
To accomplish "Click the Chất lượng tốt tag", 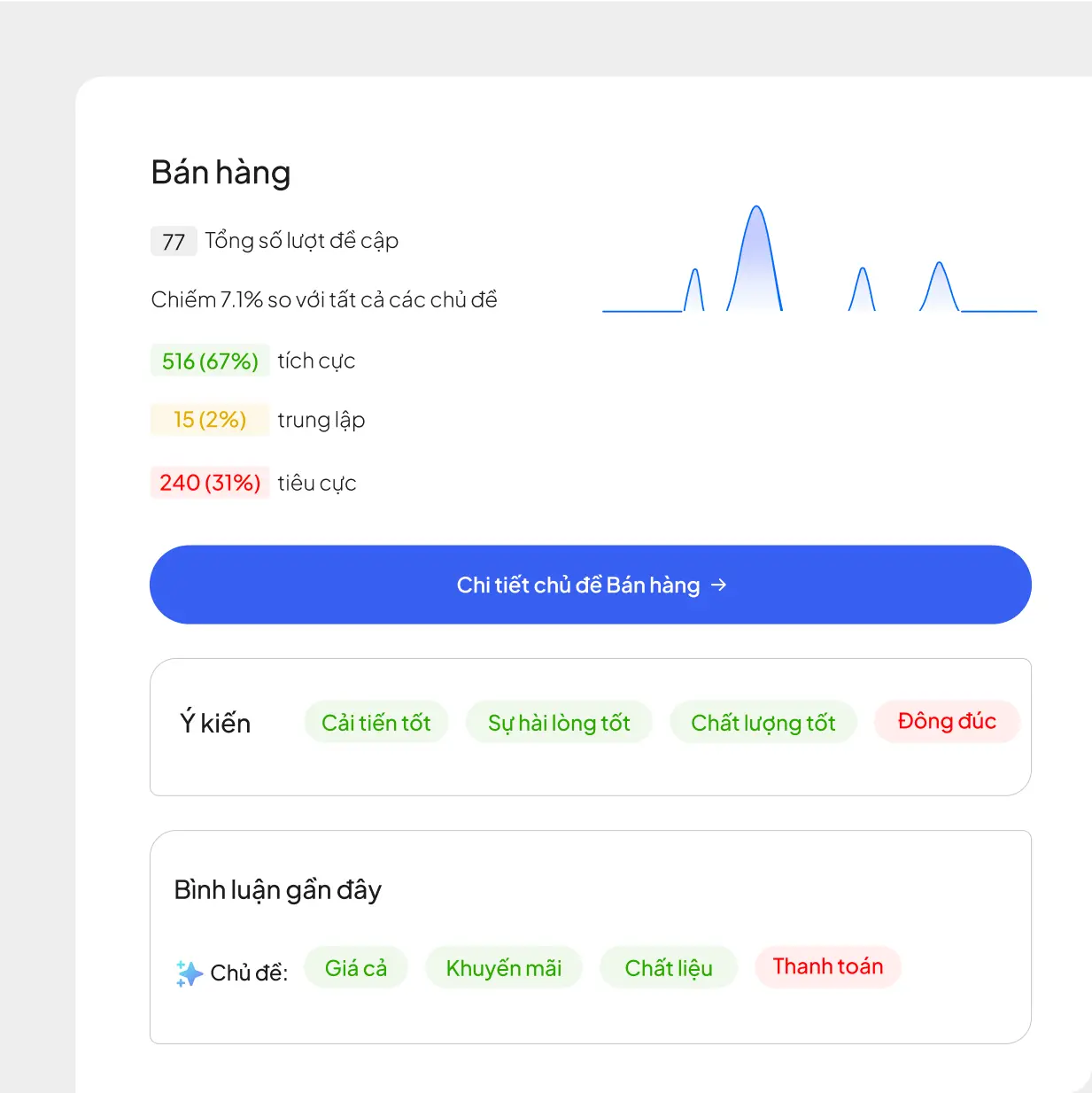I will 763,723.
